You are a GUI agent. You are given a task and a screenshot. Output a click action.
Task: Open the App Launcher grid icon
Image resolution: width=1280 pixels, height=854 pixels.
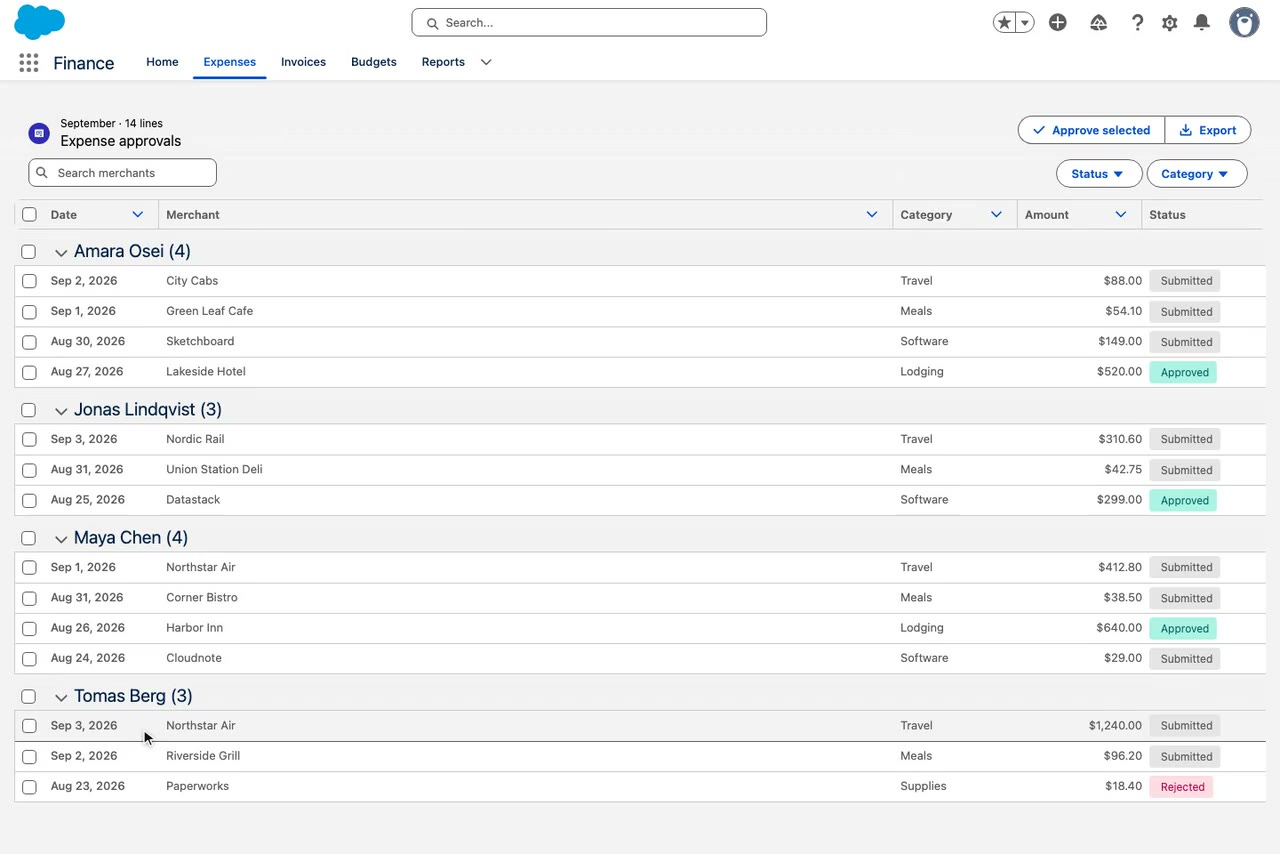(x=29, y=63)
